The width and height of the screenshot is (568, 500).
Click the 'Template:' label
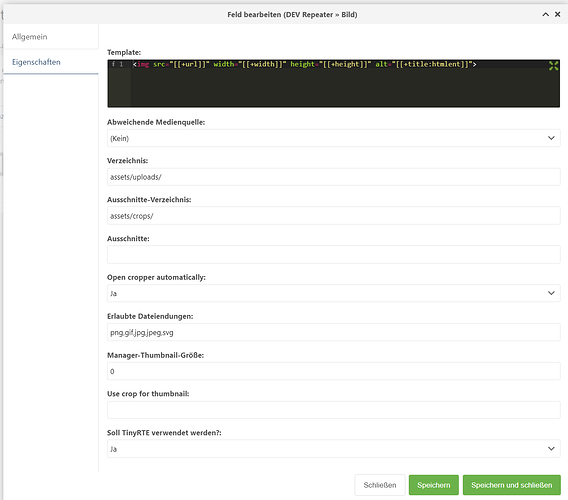coord(124,52)
